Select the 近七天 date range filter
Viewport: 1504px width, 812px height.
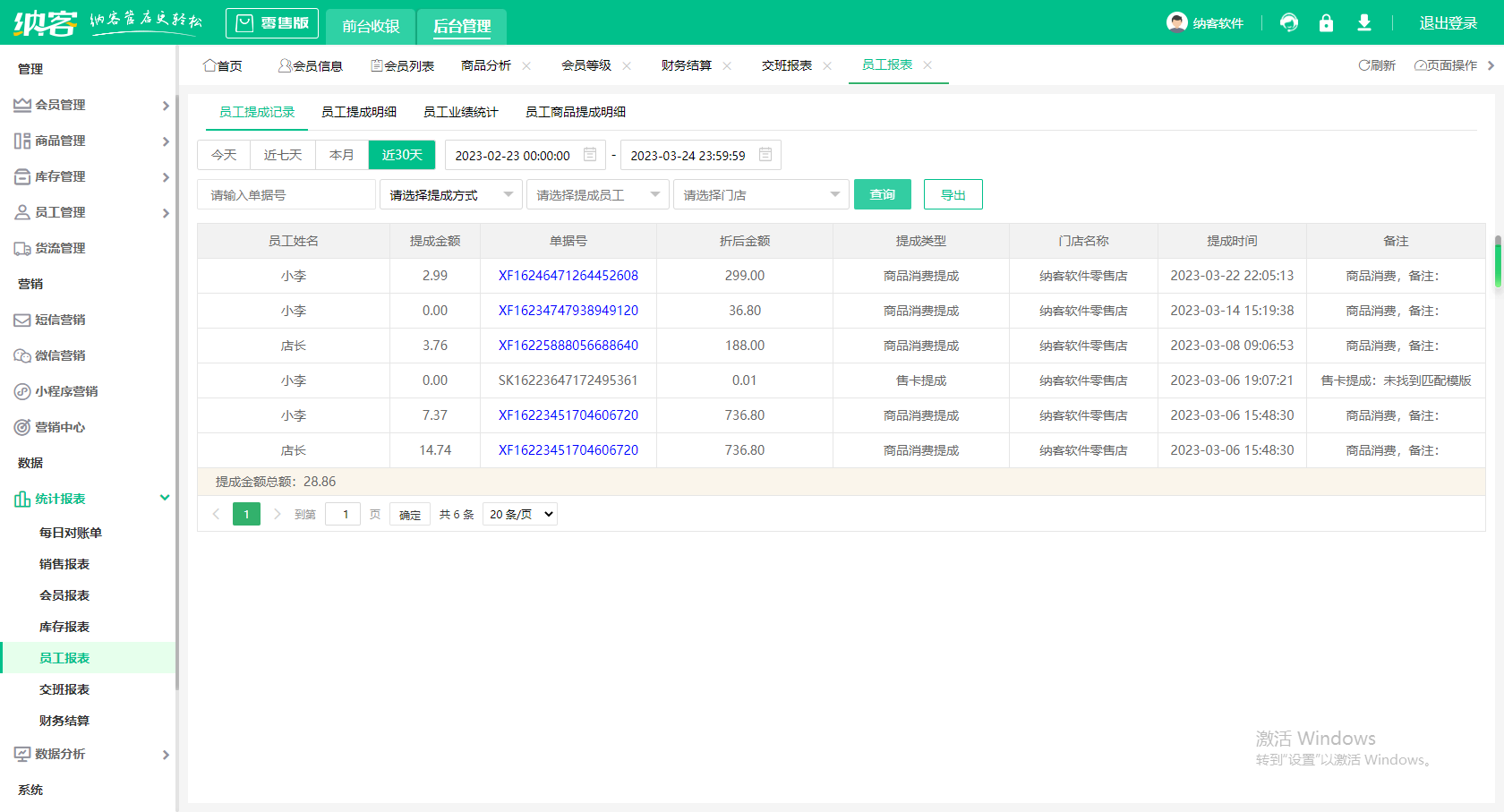coord(283,155)
